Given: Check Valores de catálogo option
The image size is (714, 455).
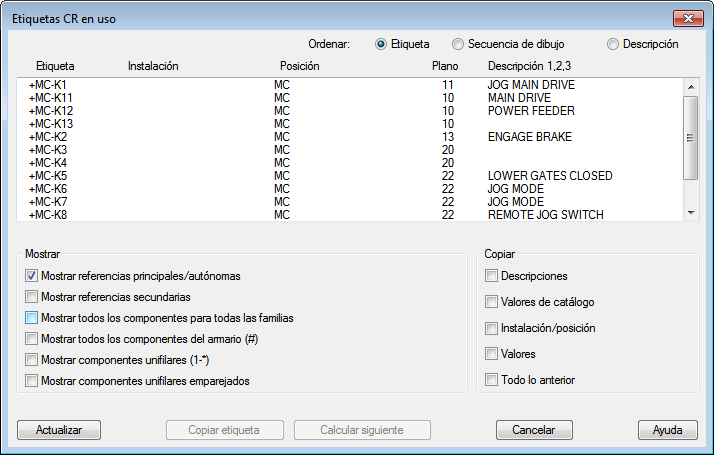Looking at the screenshot, I should tap(491, 302).
